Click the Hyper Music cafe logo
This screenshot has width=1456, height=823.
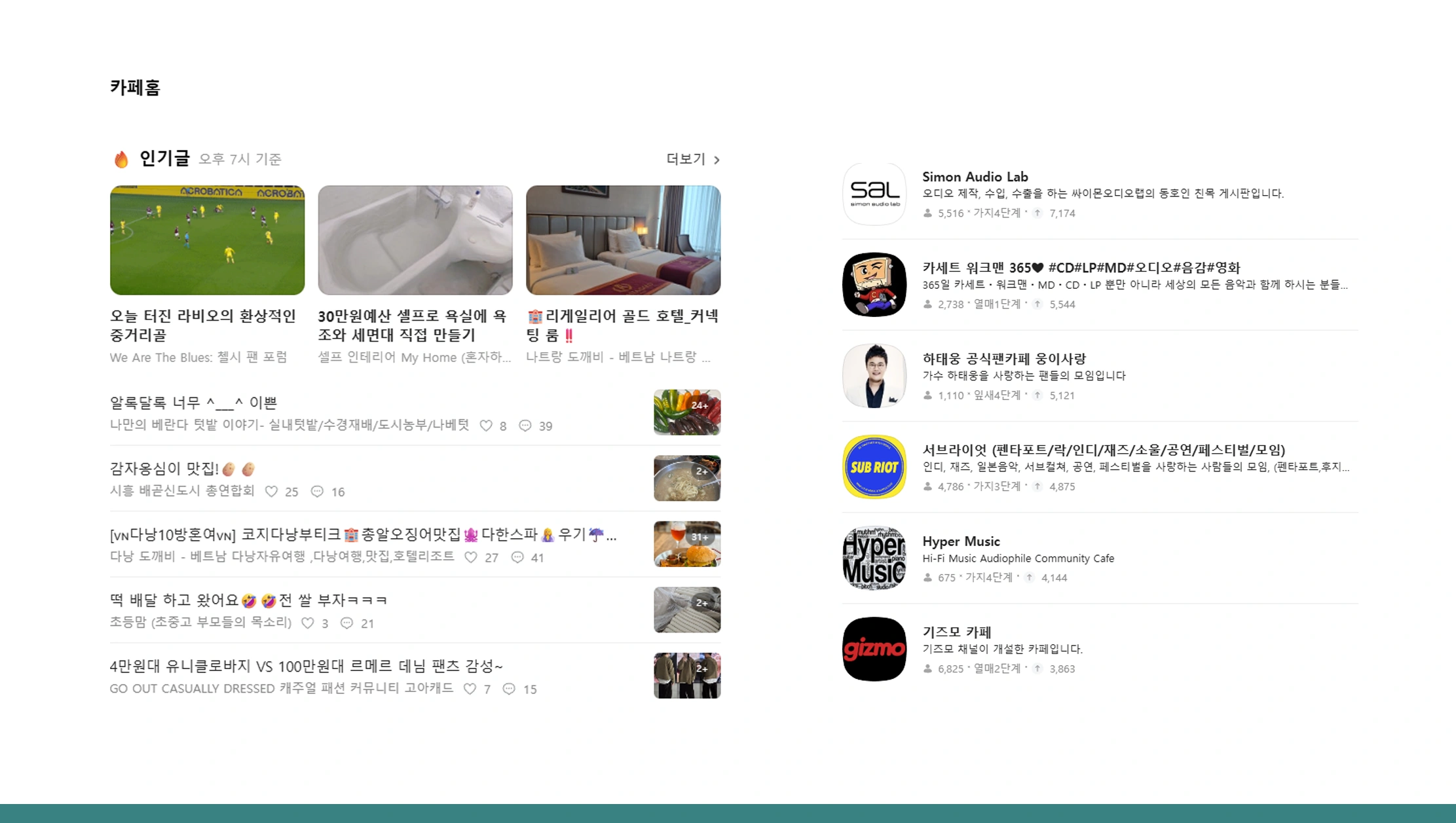coord(874,558)
